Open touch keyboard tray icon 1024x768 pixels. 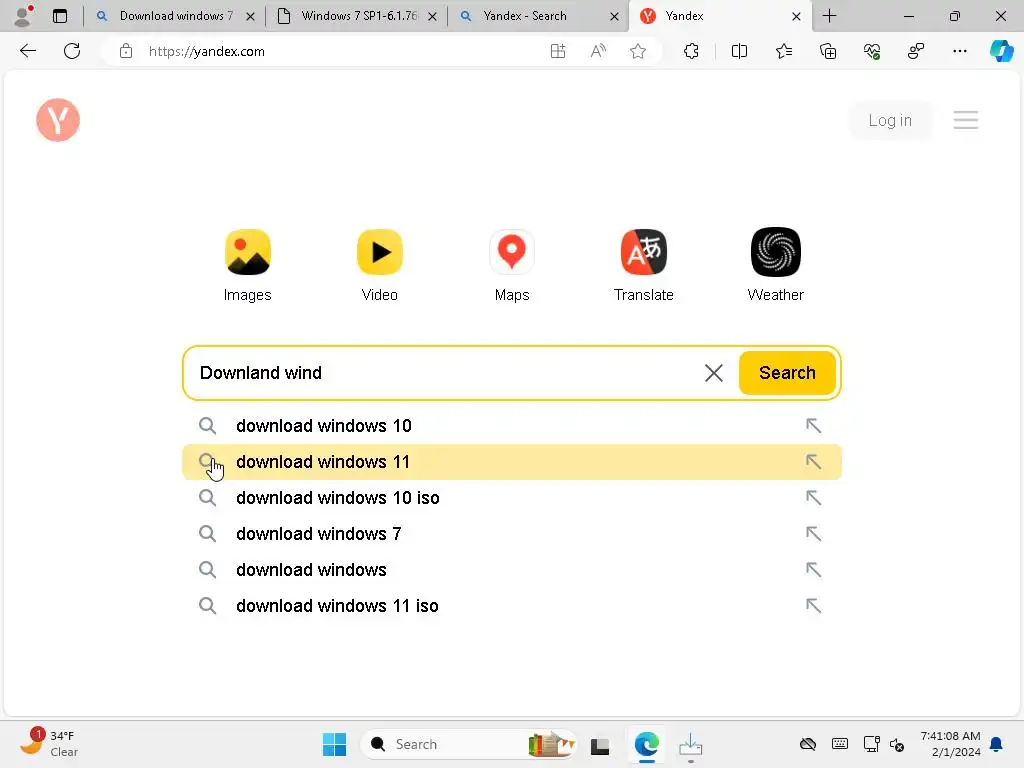coord(840,744)
